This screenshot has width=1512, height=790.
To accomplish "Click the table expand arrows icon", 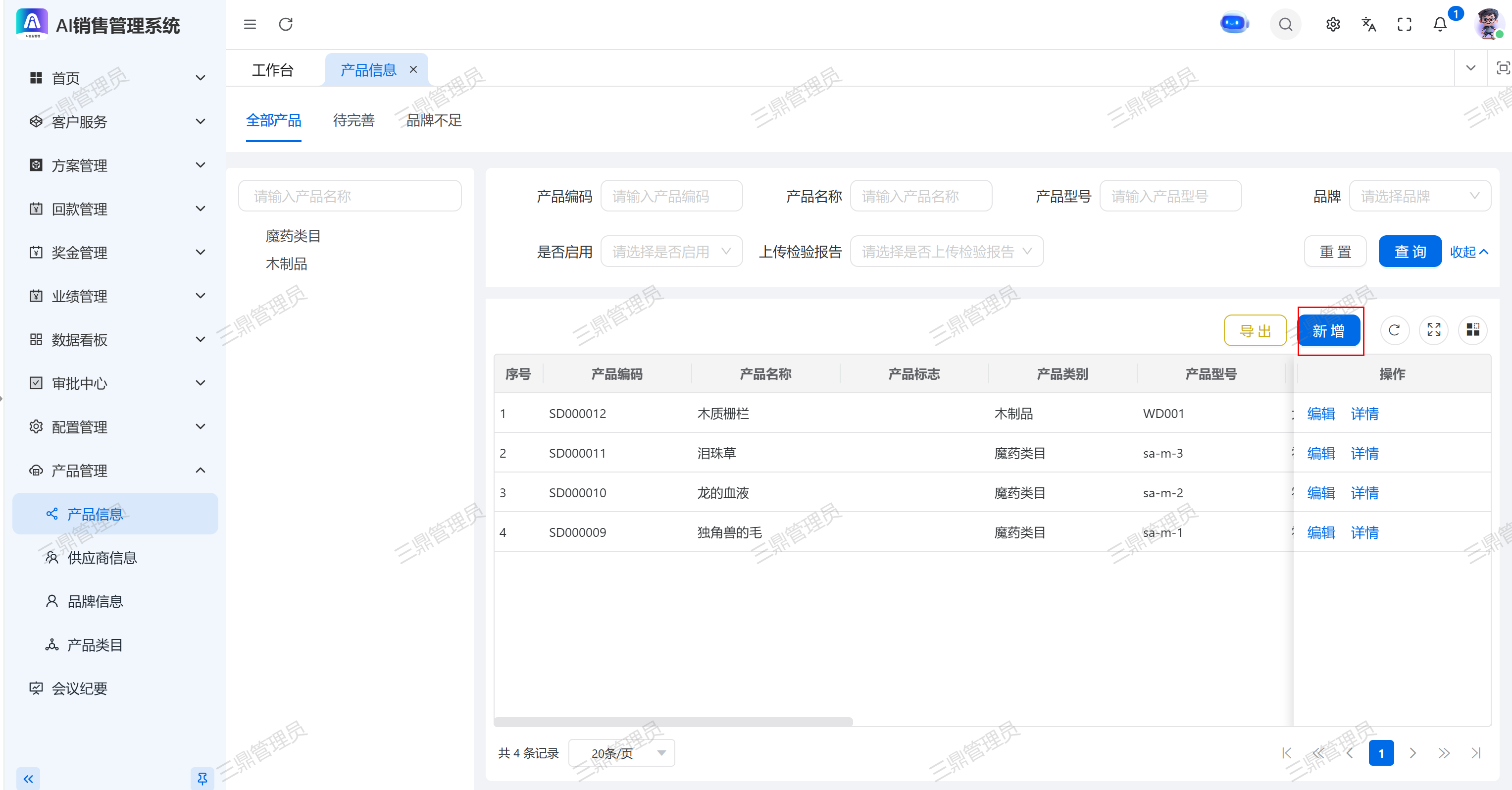I will pyautogui.click(x=1433, y=330).
